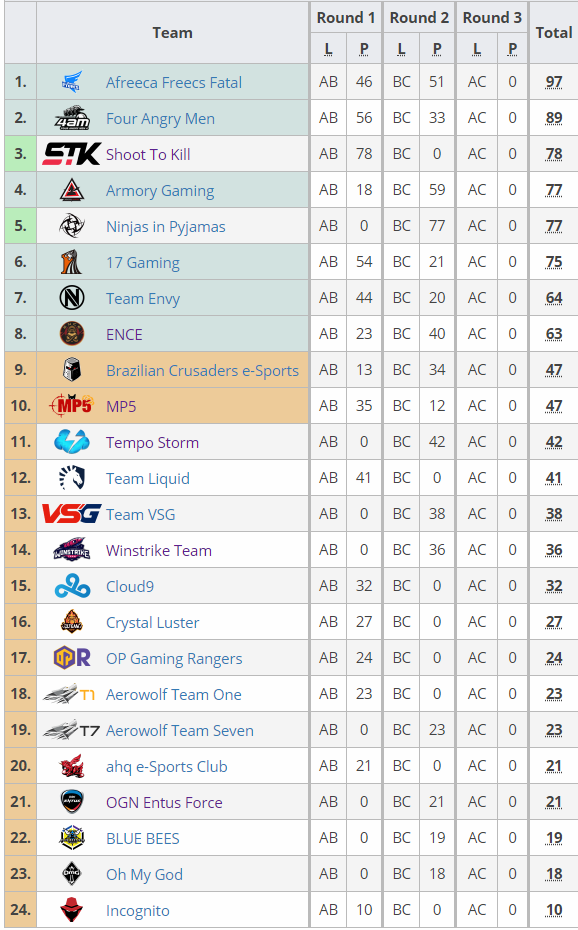The height and width of the screenshot is (930, 578).
Task: Click the Ninjas in Pyjamas logo icon
Action: [x=72, y=226]
